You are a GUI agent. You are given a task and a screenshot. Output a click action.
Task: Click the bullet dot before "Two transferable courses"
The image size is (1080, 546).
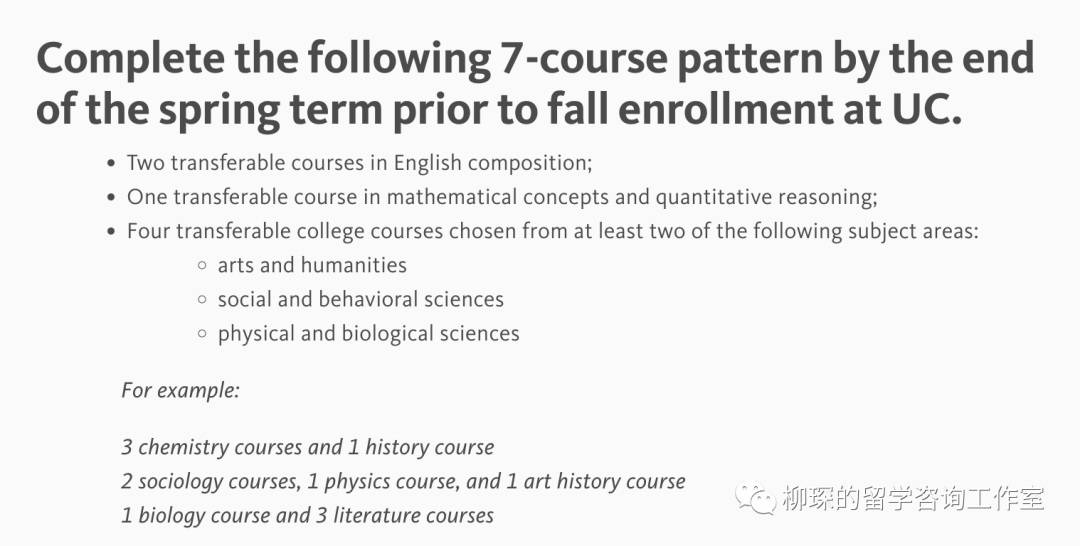point(110,163)
